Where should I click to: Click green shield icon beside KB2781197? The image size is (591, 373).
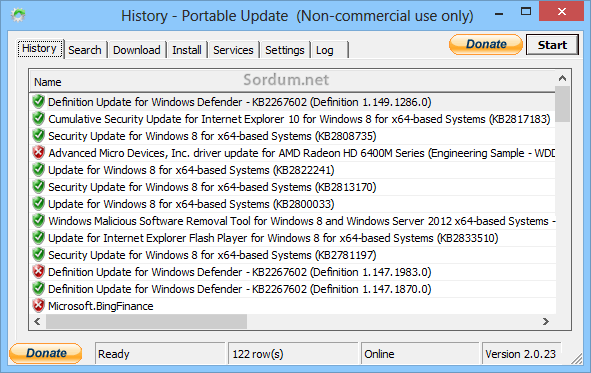tap(38, 255)
